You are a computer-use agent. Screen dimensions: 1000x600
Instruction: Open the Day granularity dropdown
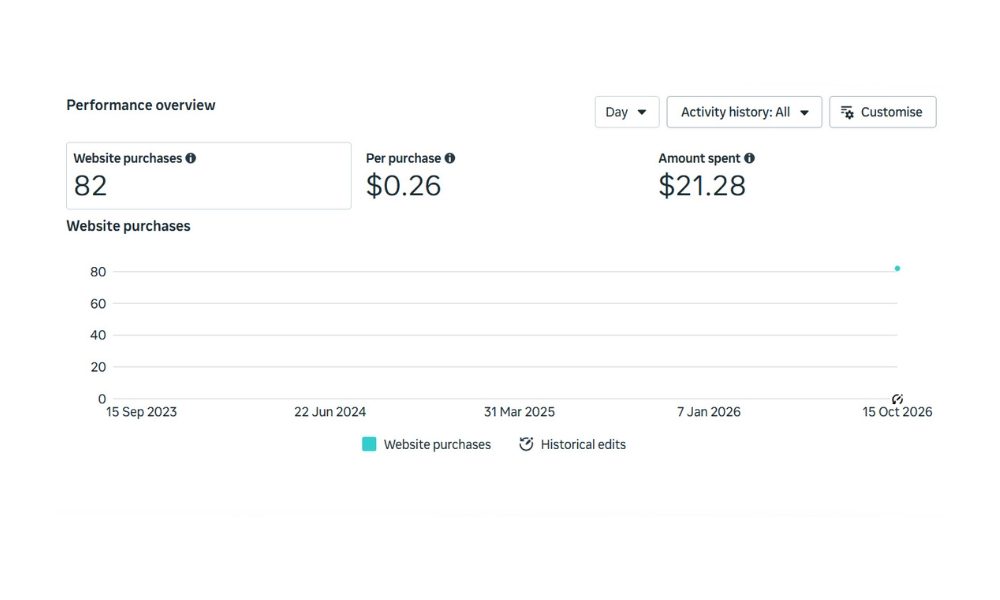pyautogui.click(x=627, y=112)
